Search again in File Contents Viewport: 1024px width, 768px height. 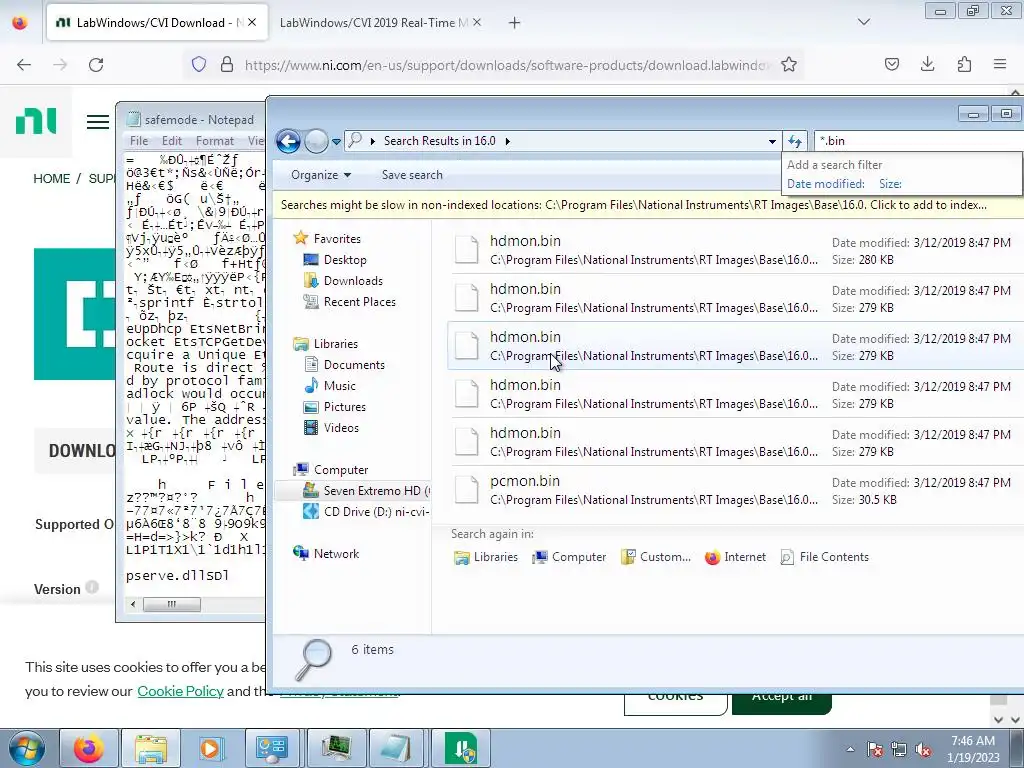click(824, 557)
